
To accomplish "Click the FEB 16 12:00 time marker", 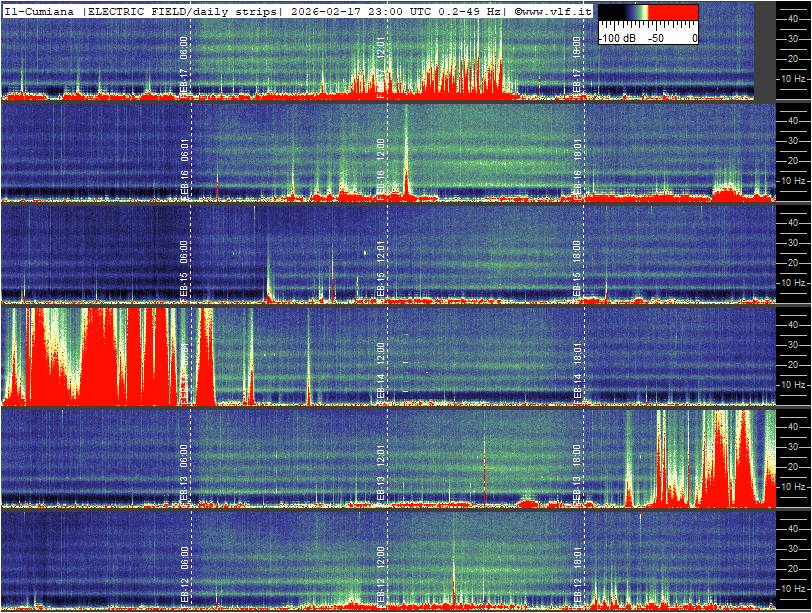I will point(381,167).
